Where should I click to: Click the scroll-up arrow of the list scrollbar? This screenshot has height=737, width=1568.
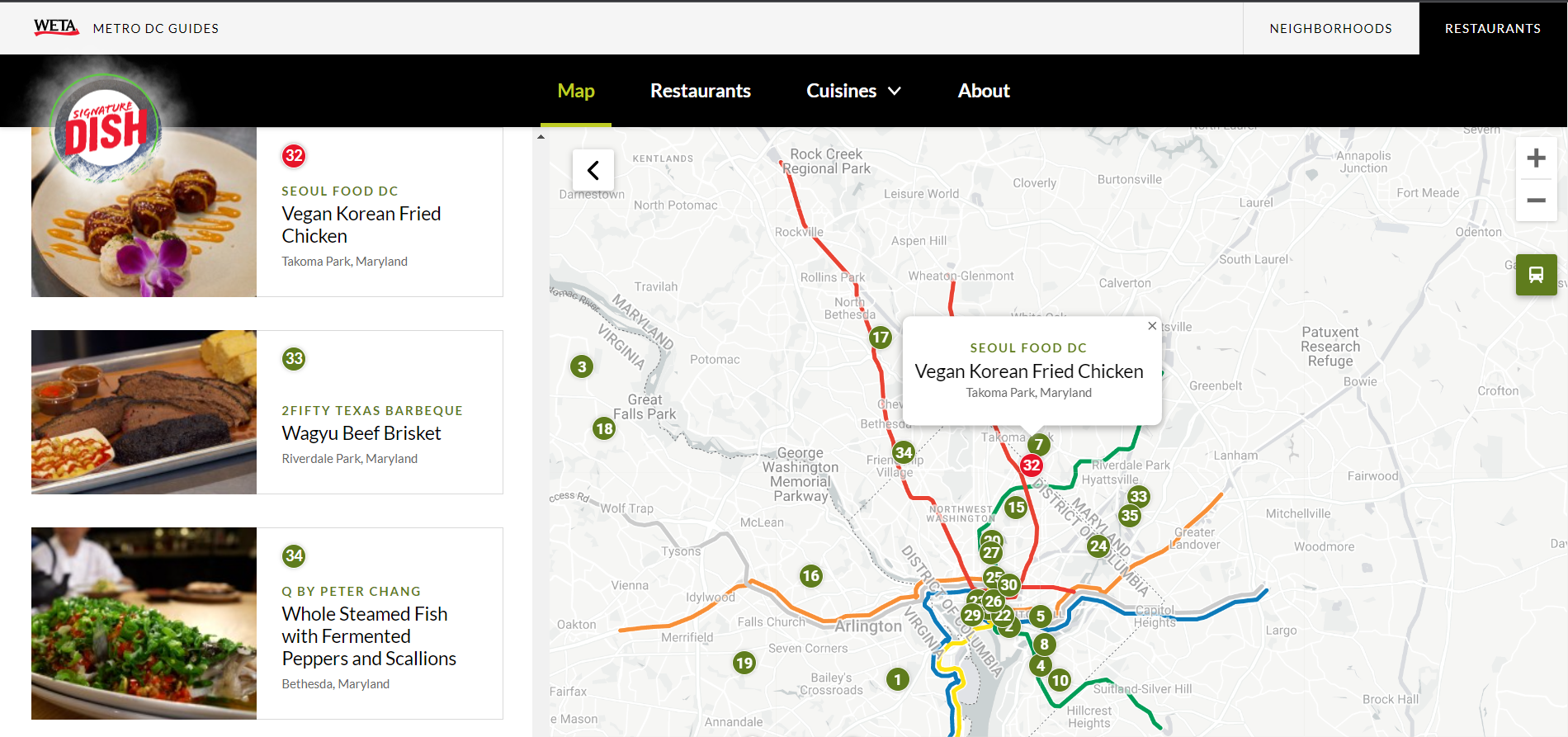[541, 137]
